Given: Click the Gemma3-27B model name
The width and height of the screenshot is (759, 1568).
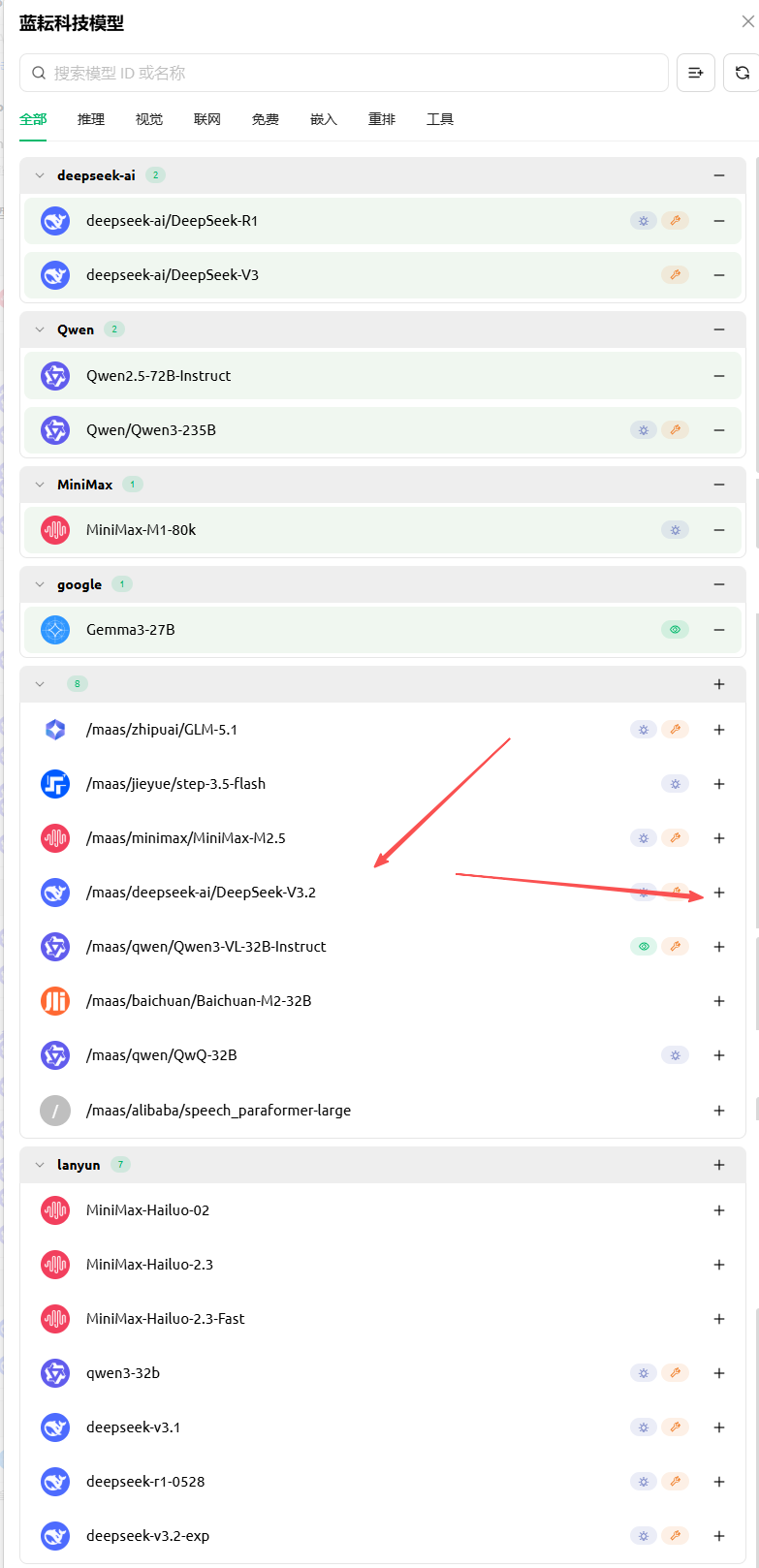Looking at the screenshot, I should [131, 630].
